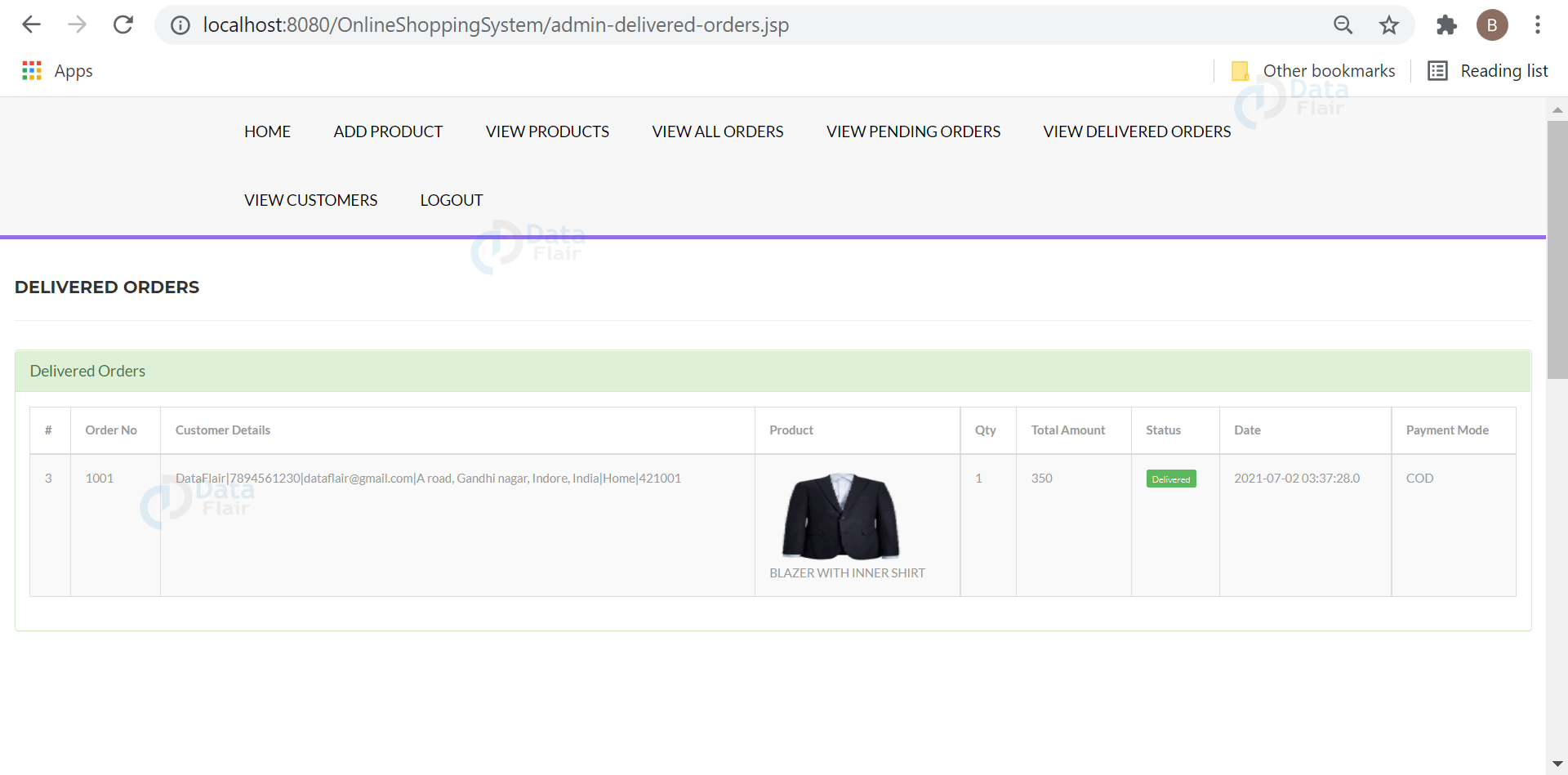Viewport: 1568px width, 775px height.
Task: Open the browser extensions puzzle icon
Action: (1447, 25)
